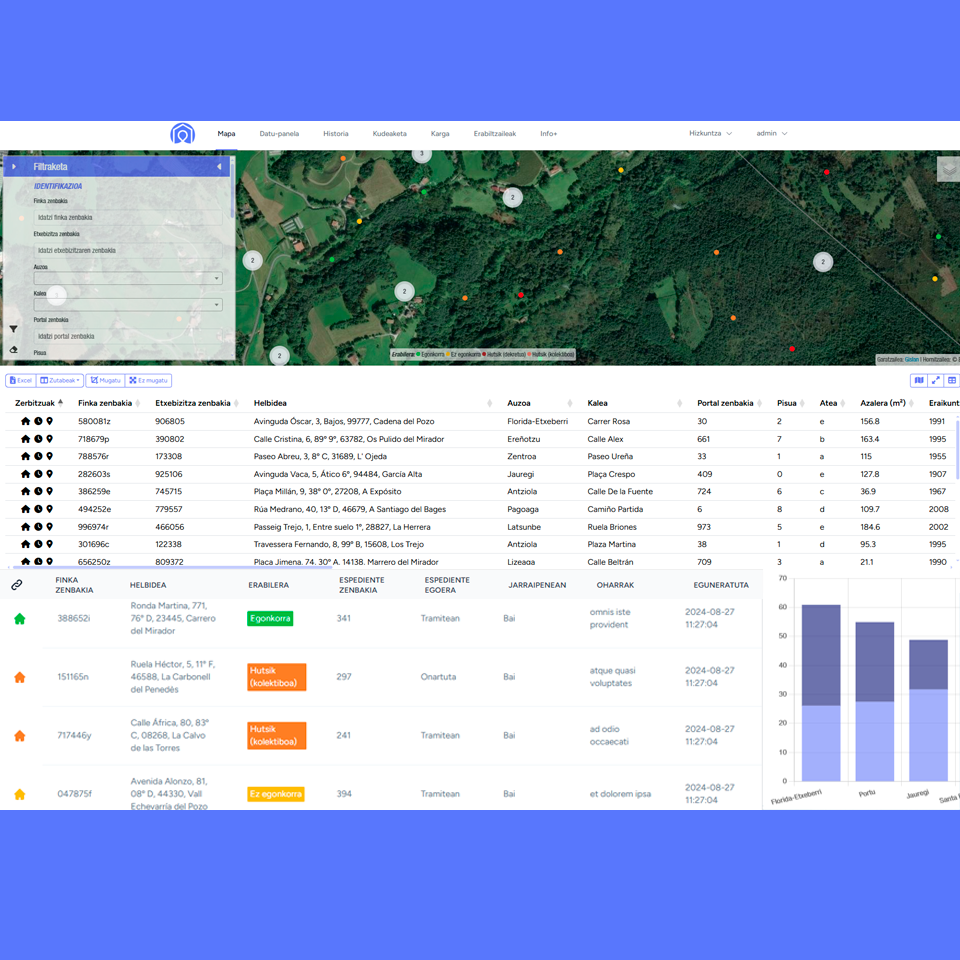
Task: Click the clock icon for finka 718679p
Action: coord(38,439)
